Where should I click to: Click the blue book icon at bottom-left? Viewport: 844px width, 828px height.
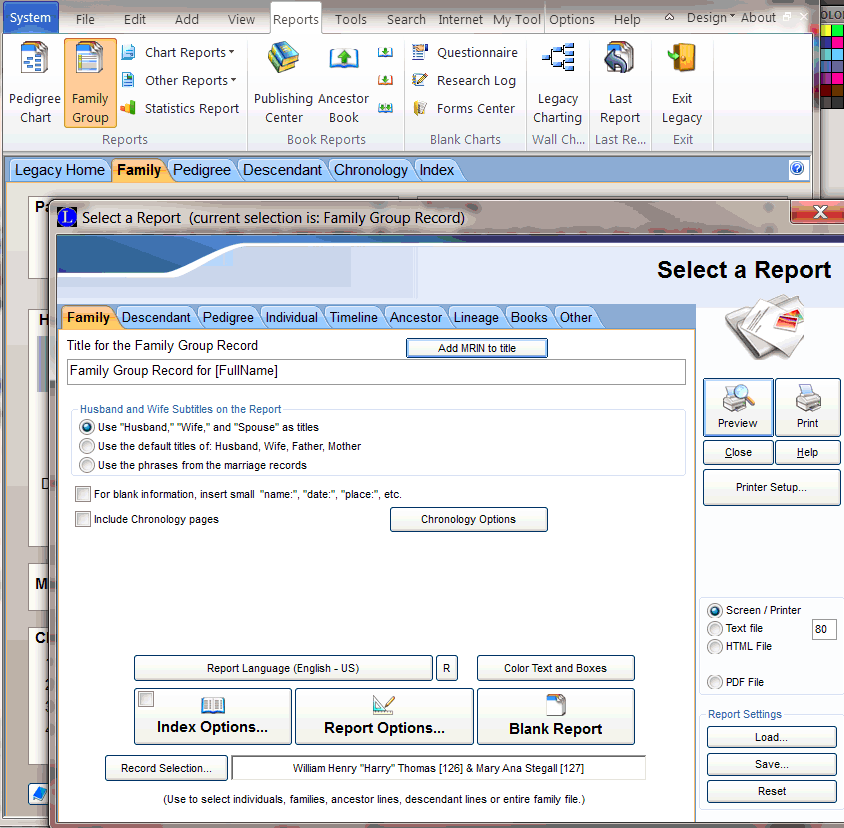[39, 794]
